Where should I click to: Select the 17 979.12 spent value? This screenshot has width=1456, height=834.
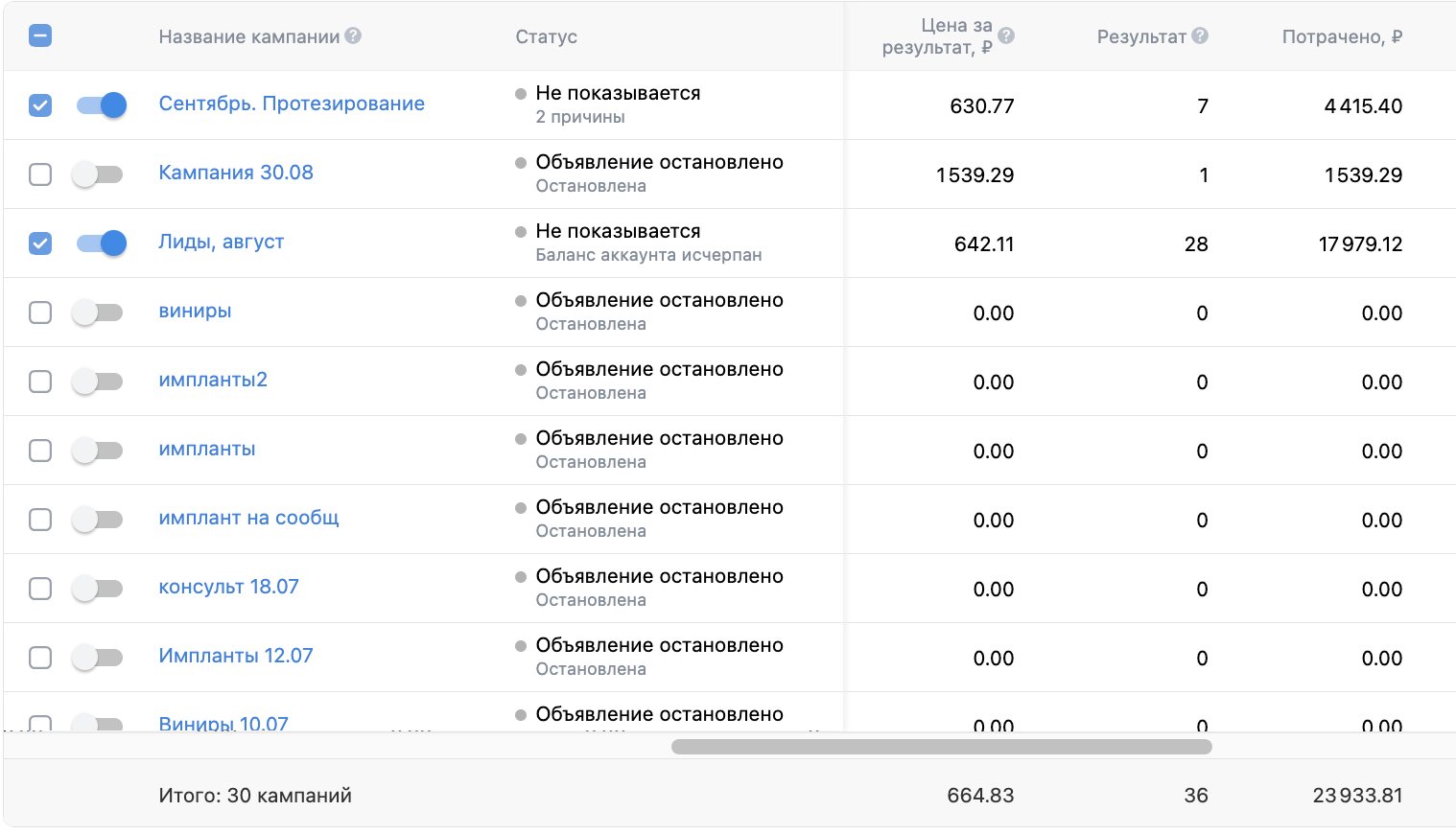pos(1360,244)
